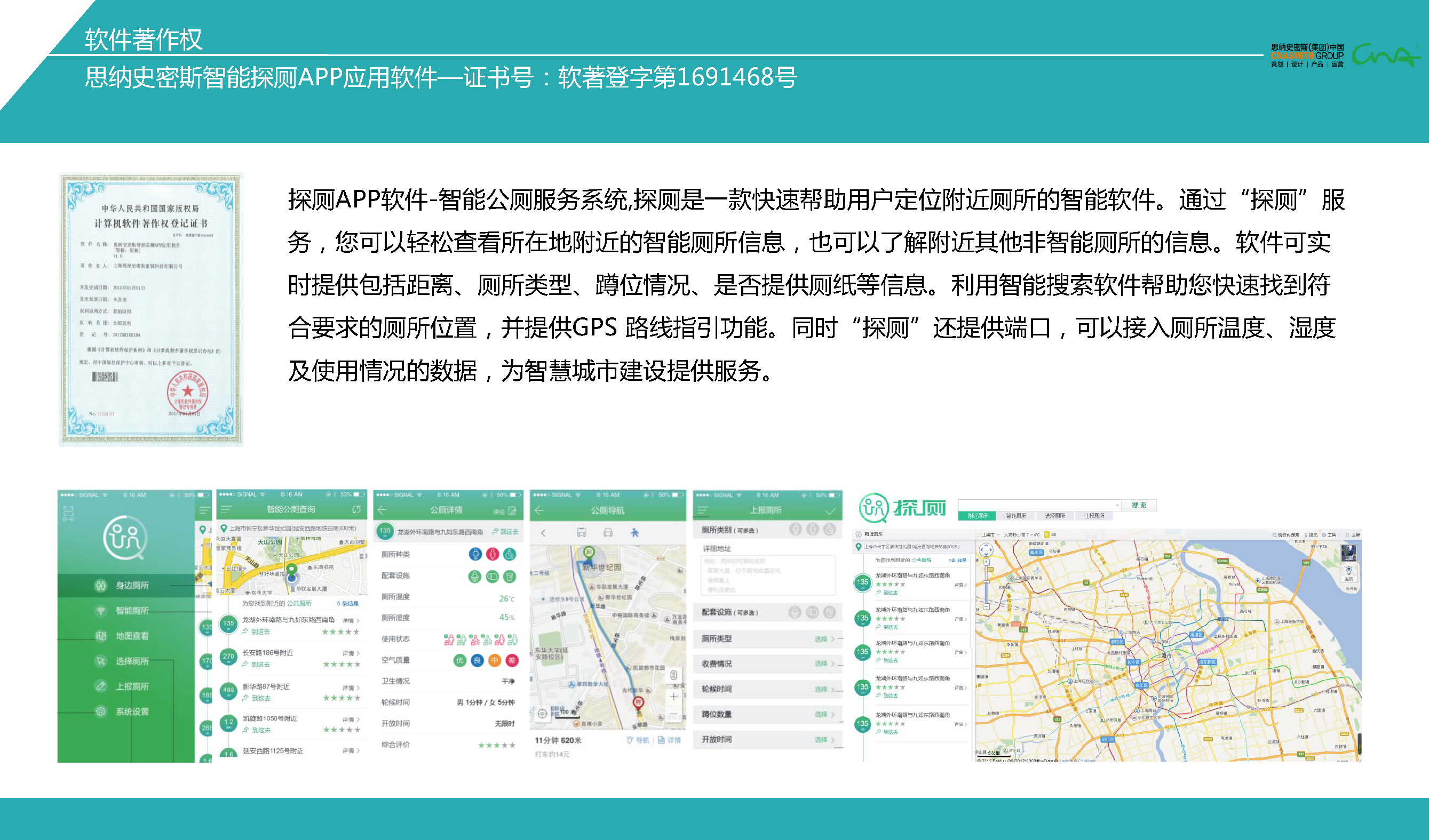Go back from the 公厕导航 screen
Image resolution: width=1429 pixels, height=840 pixels.
[539, 510]
